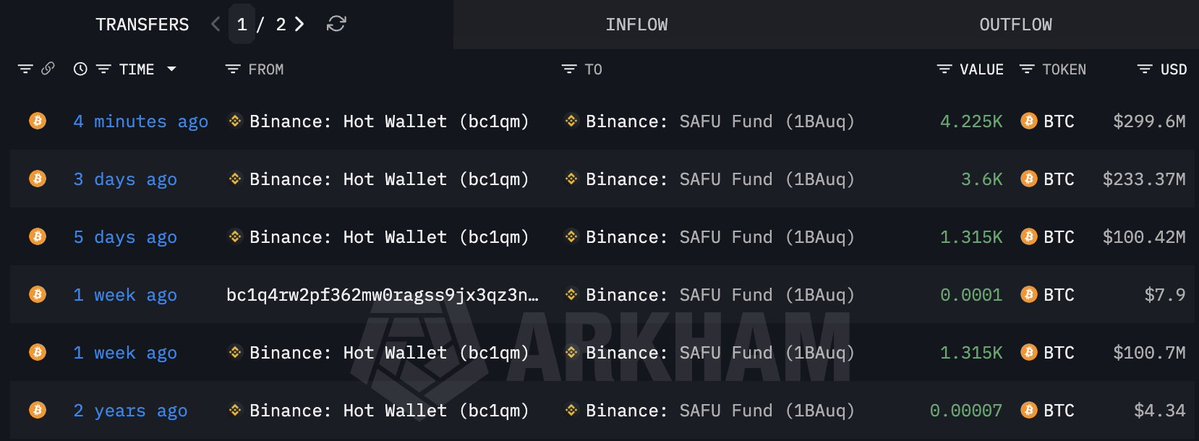1199x441 pixels.
Task: Switch to the OUTFLOW tab
Action: click(x=1015, y=25)
